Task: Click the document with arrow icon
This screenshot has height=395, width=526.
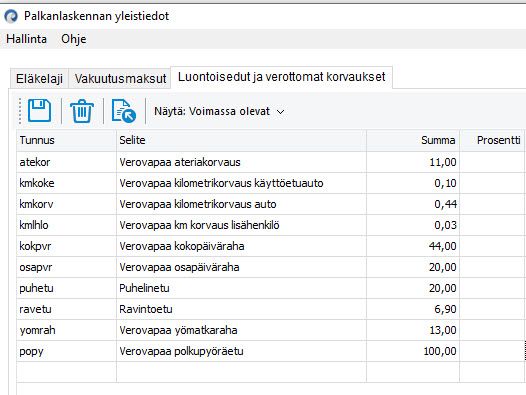Action: pyautogui.click(x=124, y=111)
